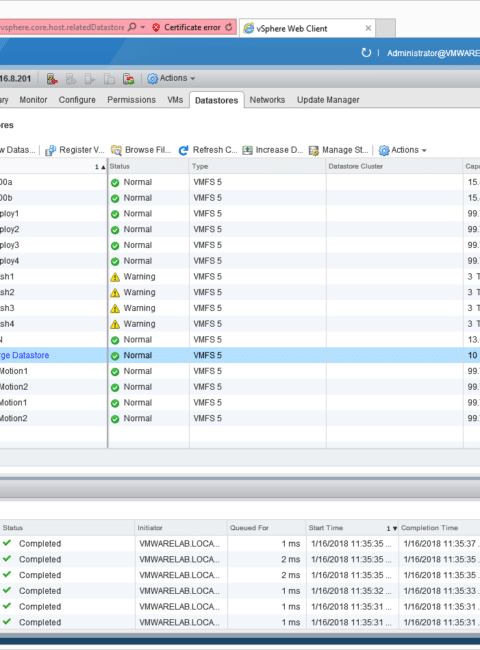Switch to the Monitor tab

pos(33,100)
